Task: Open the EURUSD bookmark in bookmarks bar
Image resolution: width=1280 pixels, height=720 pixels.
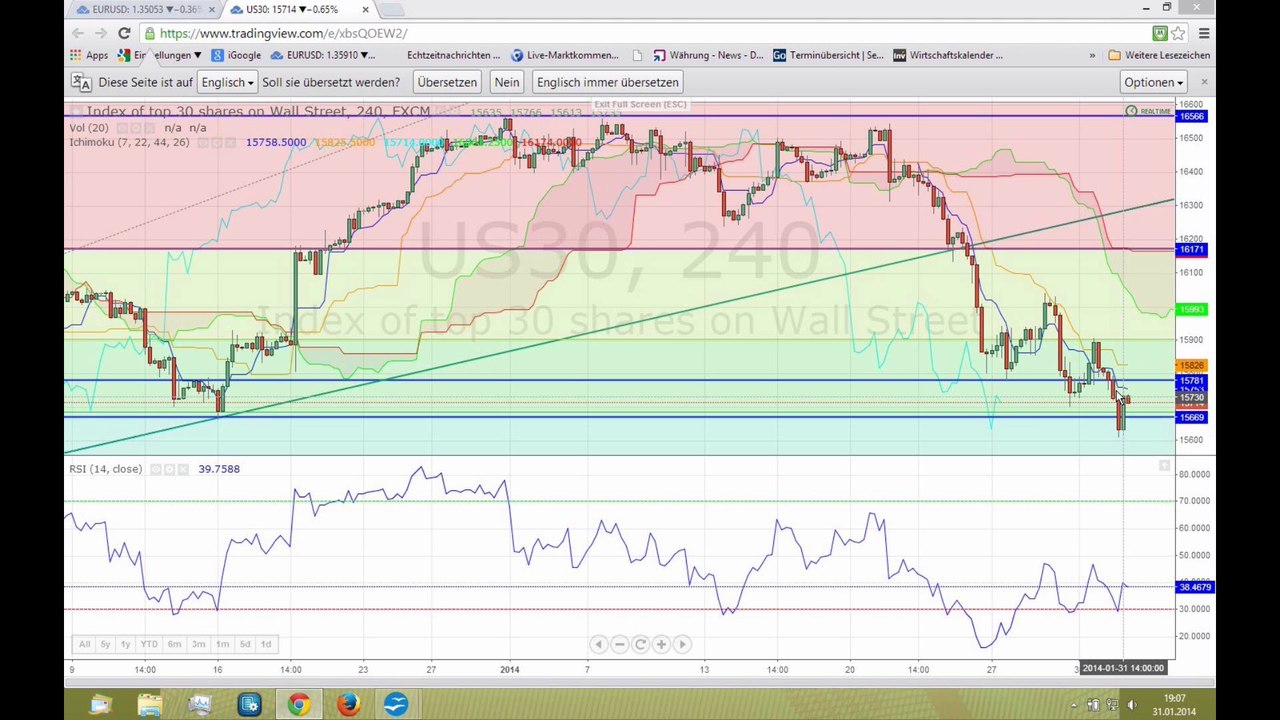Action: pos(322,55)
